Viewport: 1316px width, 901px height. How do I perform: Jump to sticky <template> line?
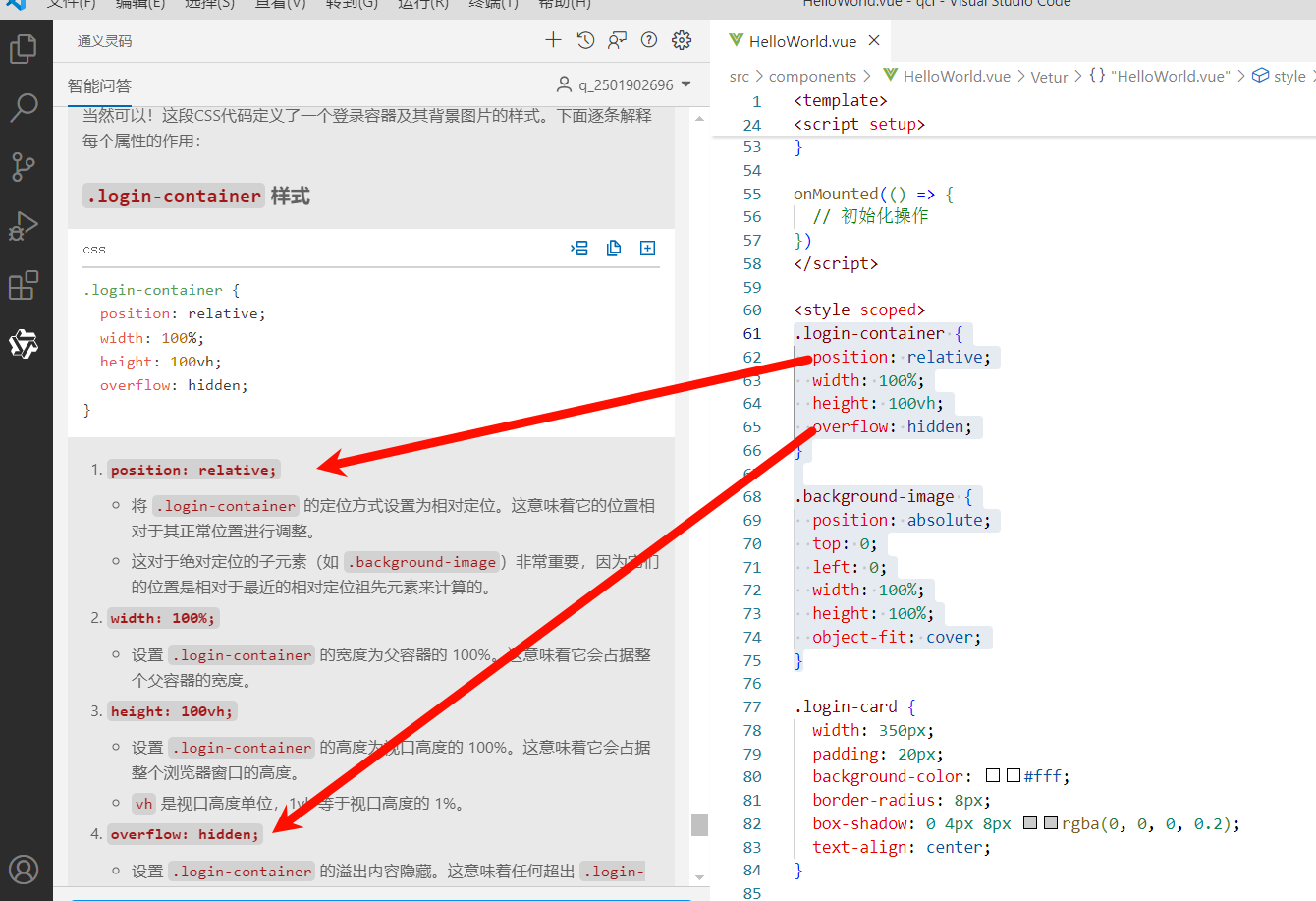tap(841, 100)
